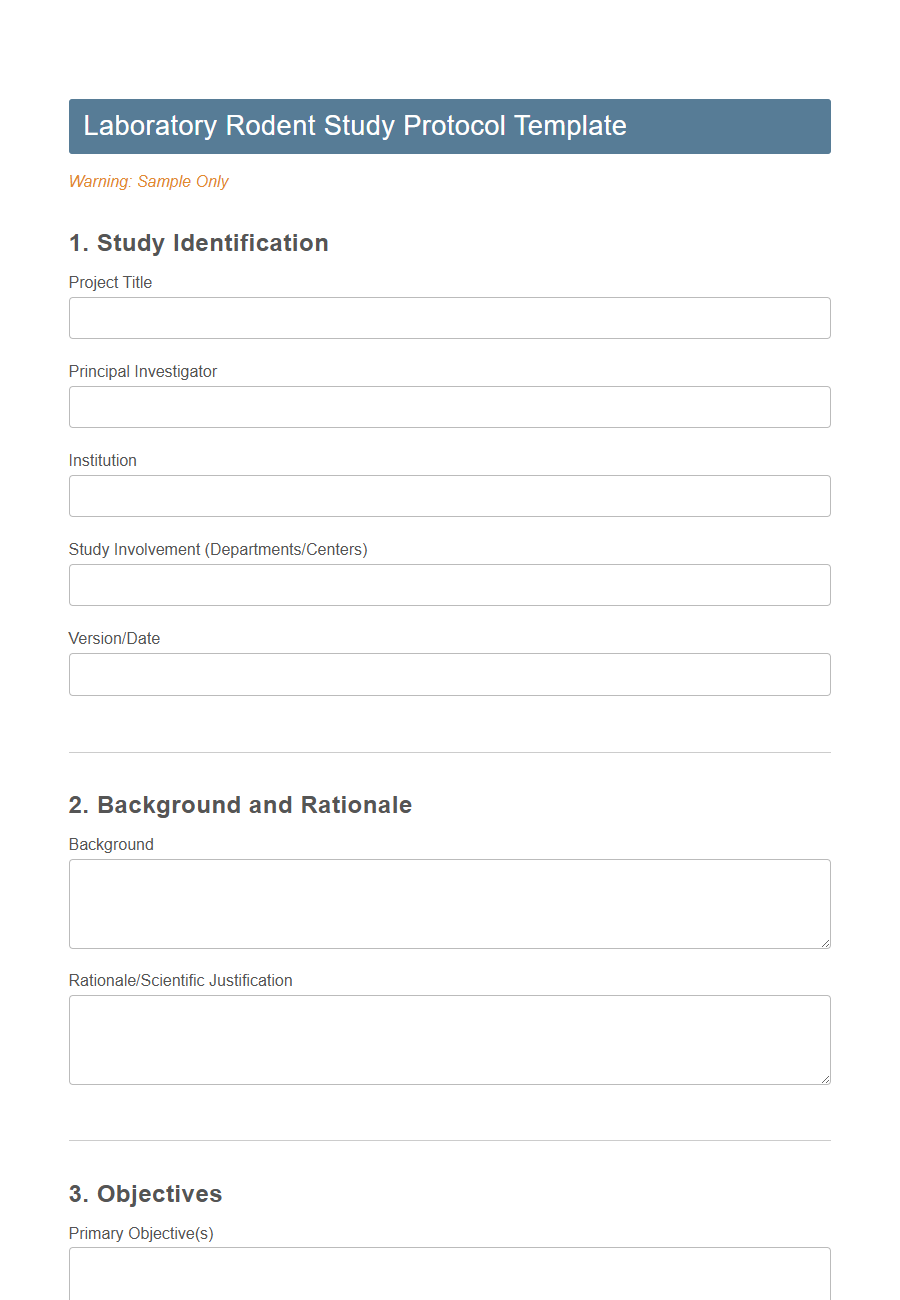Click the Project Title input field
Screen dimensions: 900x1300
click(449, 317)
